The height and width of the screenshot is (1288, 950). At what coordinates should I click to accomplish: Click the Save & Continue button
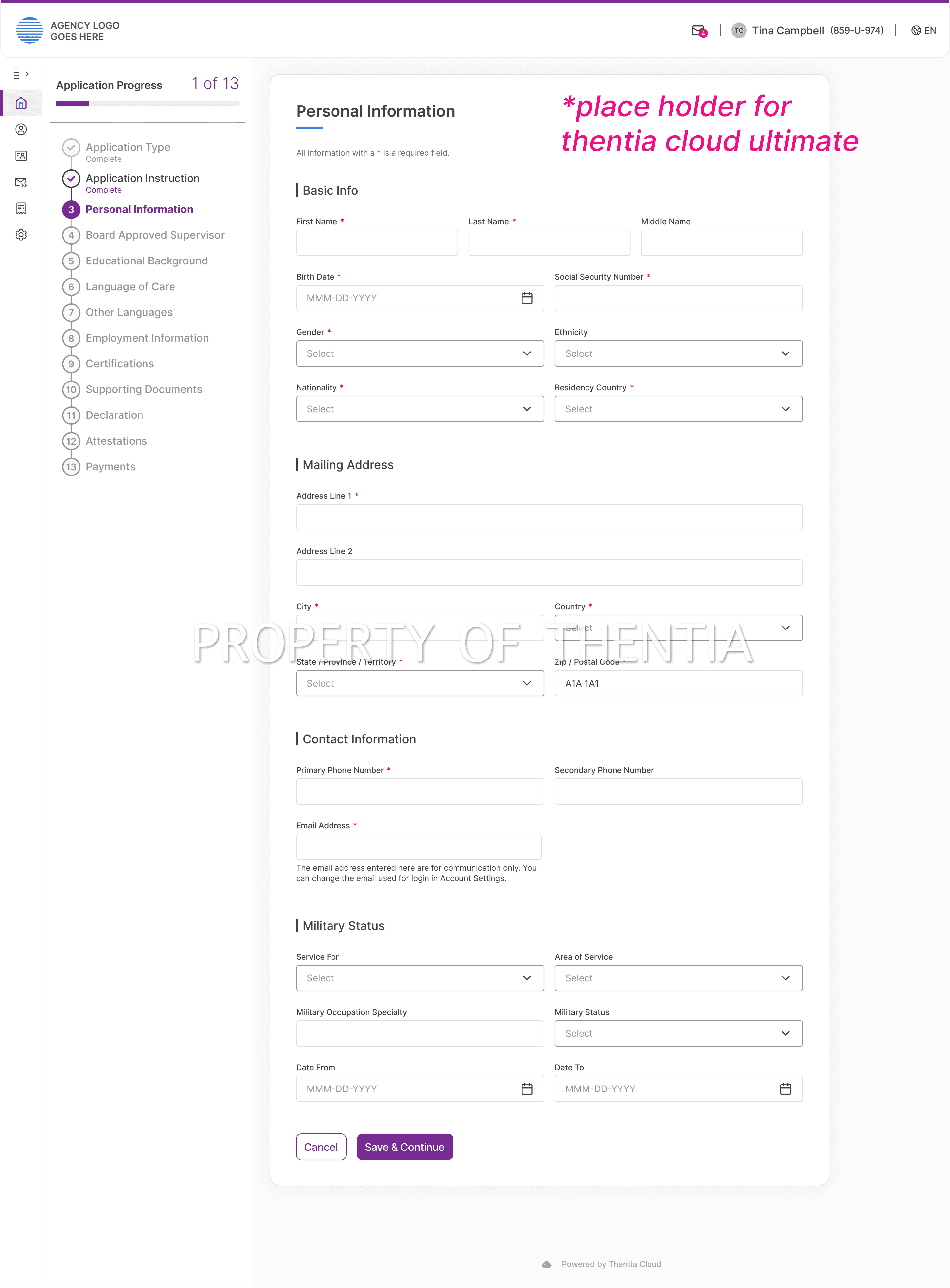click(x=405, y=1147)
